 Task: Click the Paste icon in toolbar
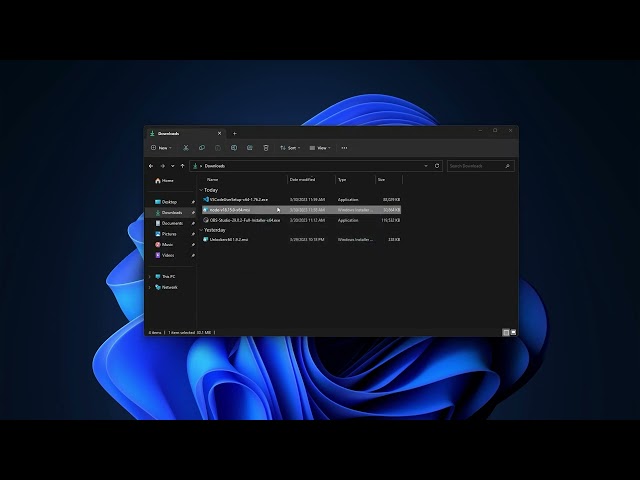pyautogui.click(x=218, y=148)
